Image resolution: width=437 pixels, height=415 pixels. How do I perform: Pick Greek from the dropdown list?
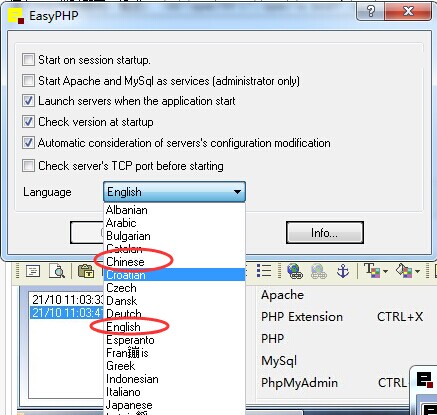pyautogui.click(x=175, y=366)
